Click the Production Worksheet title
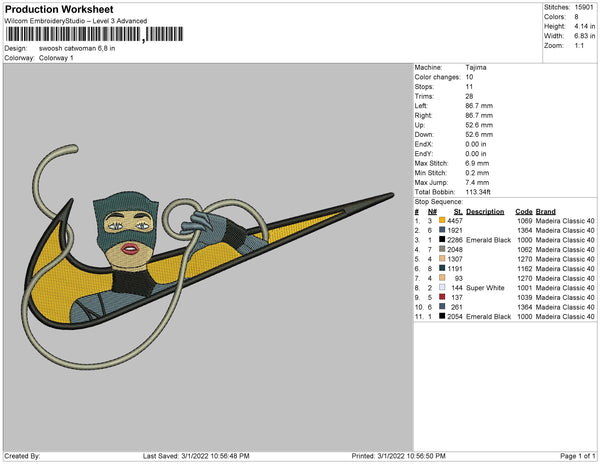This screenshot has width=600, height=464. click(x=59, y=9)
